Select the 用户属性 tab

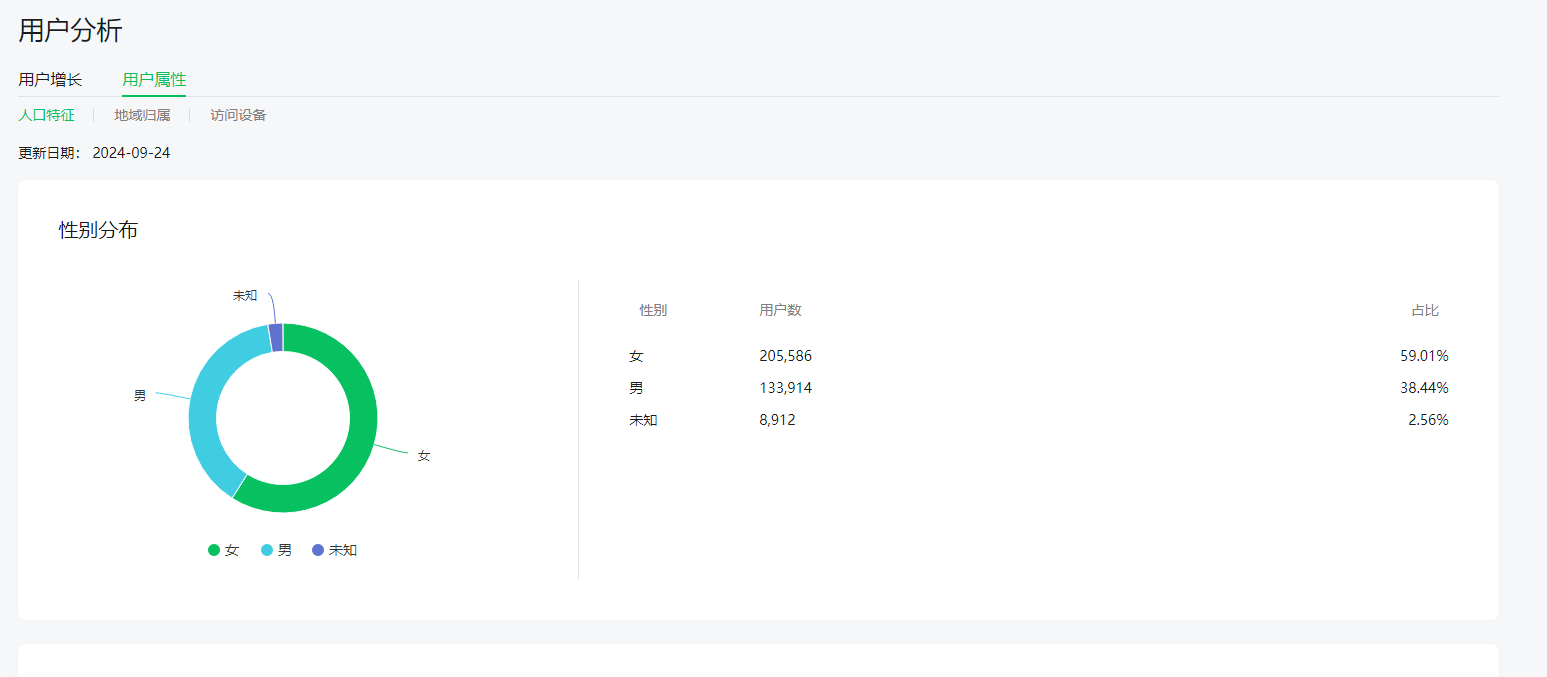154,79
